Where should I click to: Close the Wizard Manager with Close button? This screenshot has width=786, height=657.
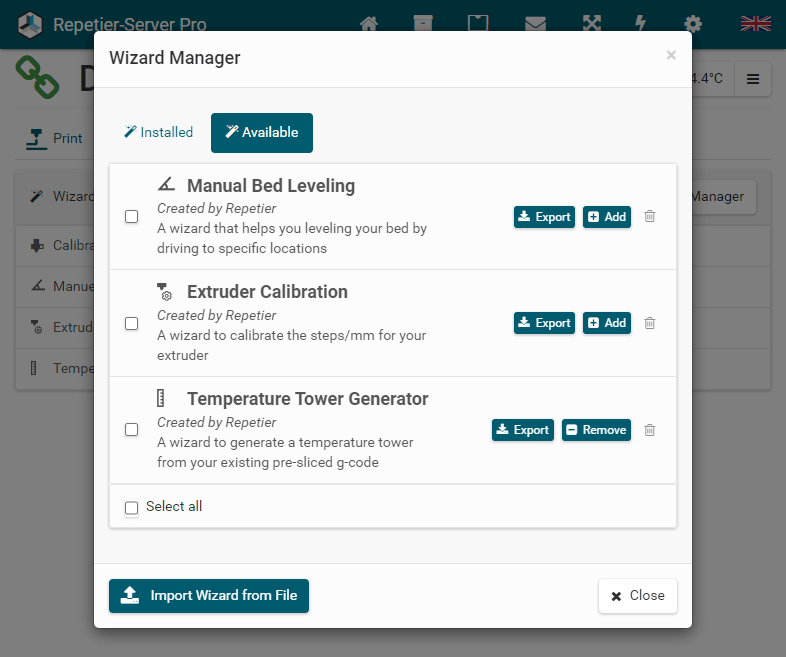click(638, 596)
